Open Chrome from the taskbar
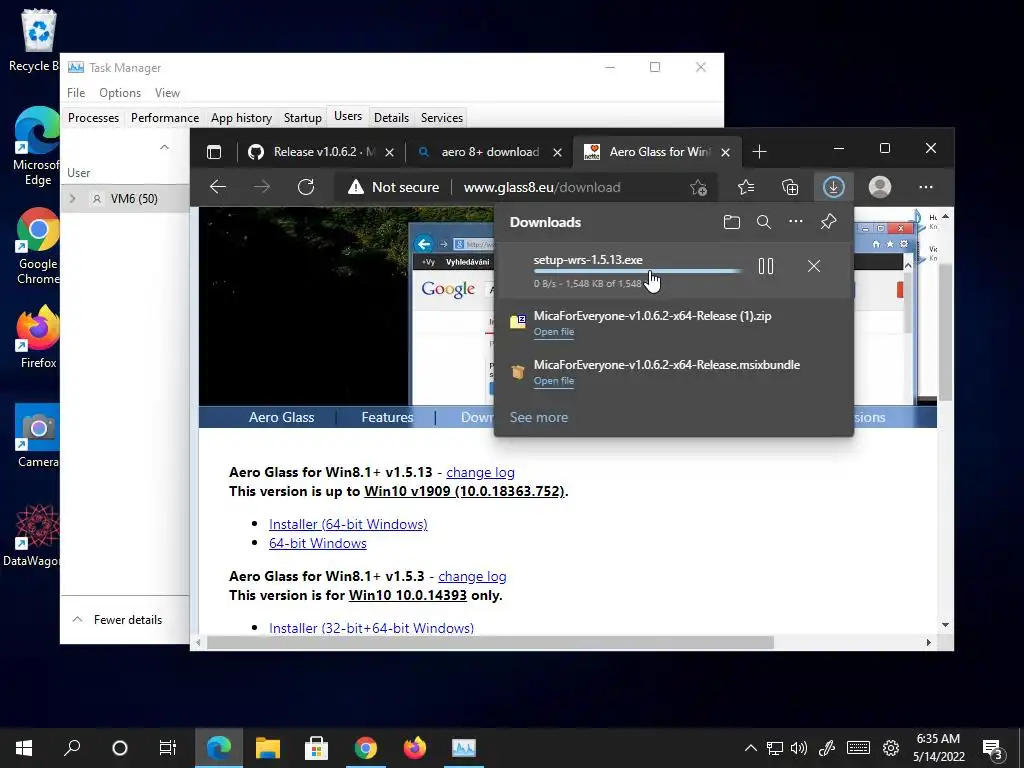 tap(366, 748)
